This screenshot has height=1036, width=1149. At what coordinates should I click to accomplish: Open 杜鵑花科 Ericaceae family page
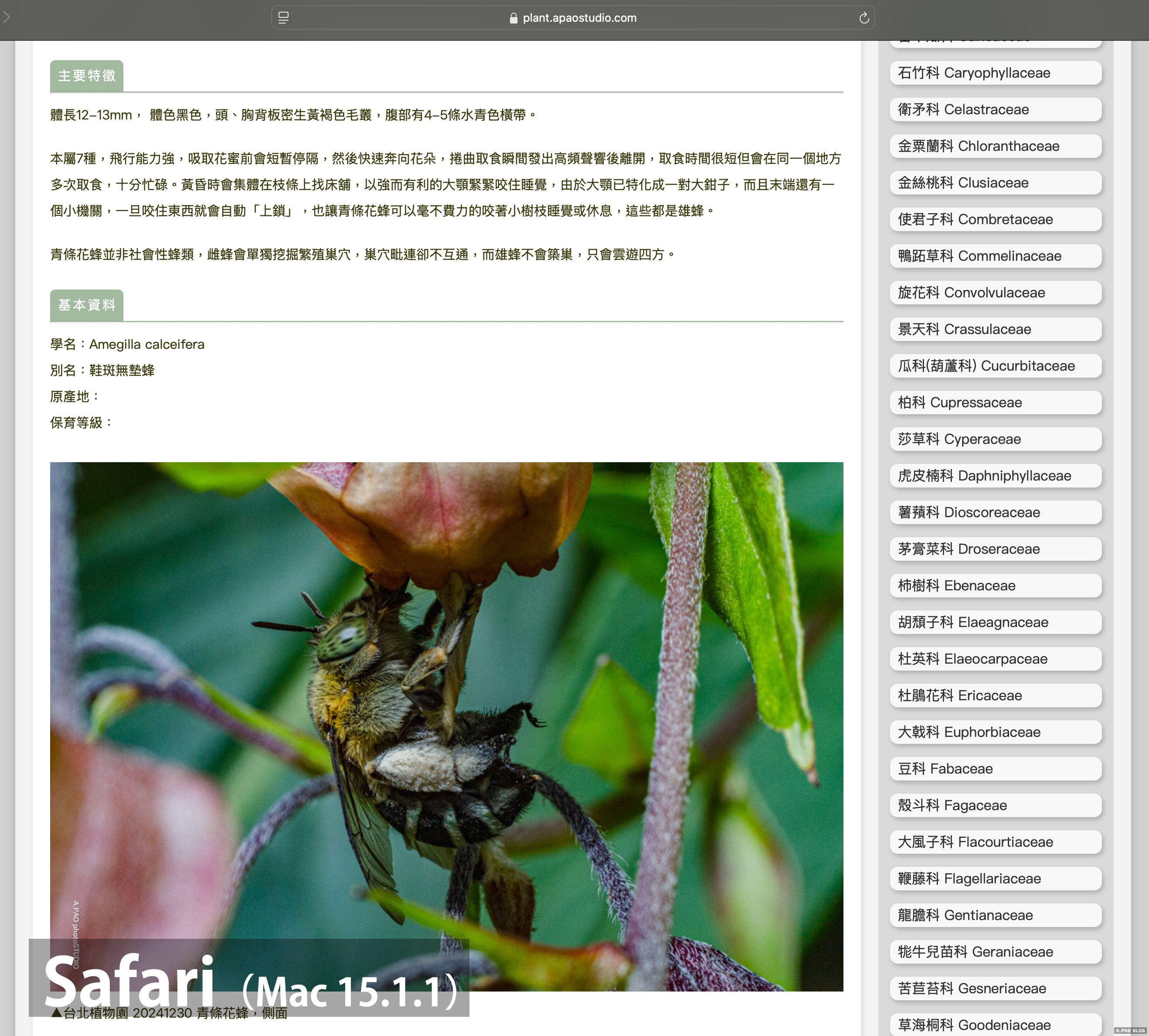[995, 695]
